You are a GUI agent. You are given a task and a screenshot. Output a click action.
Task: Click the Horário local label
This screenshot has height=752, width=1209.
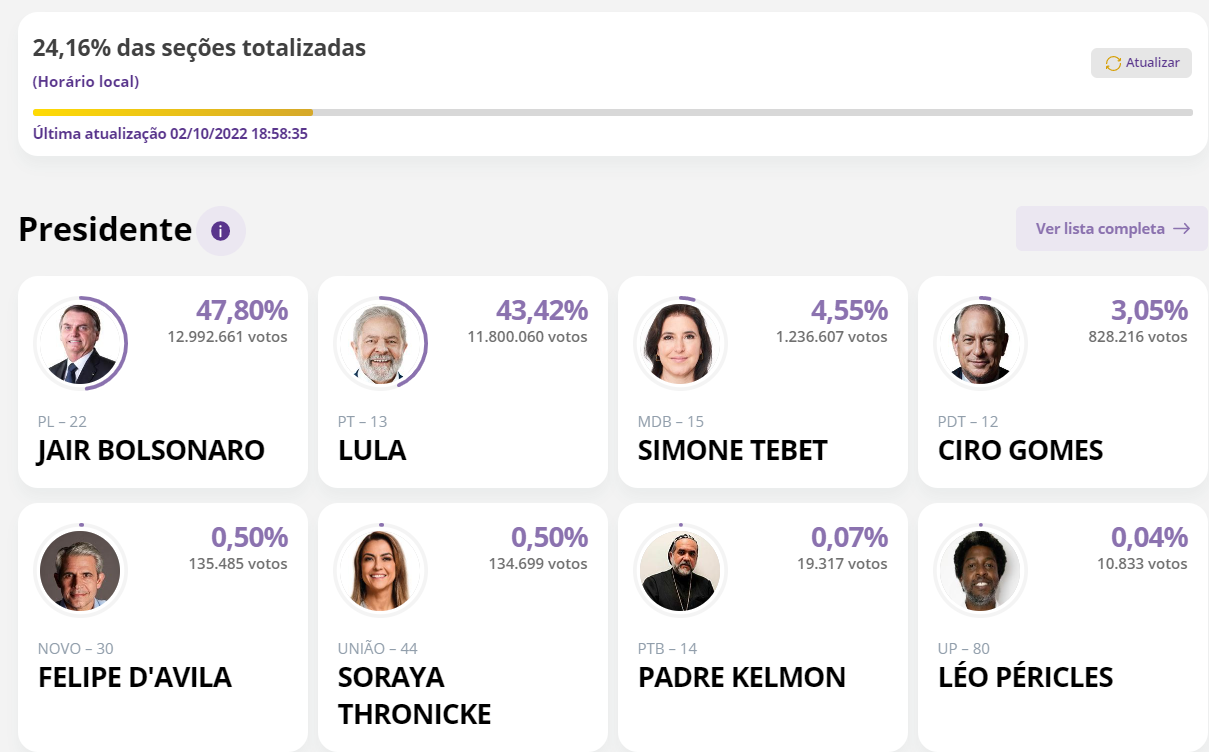86,82
